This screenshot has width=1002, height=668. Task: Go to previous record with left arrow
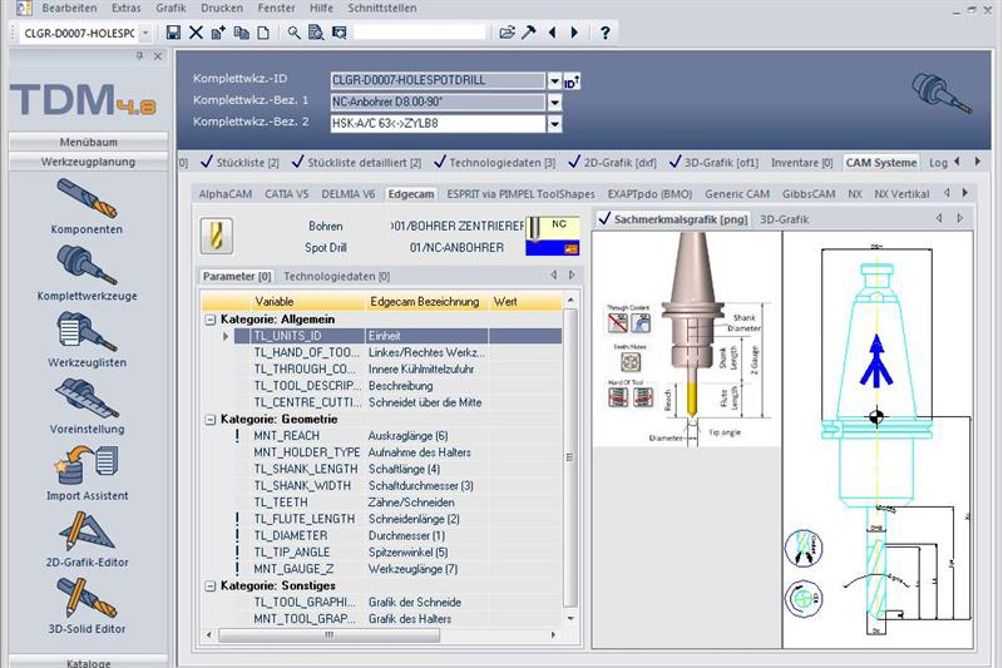(x=552, y=33)
